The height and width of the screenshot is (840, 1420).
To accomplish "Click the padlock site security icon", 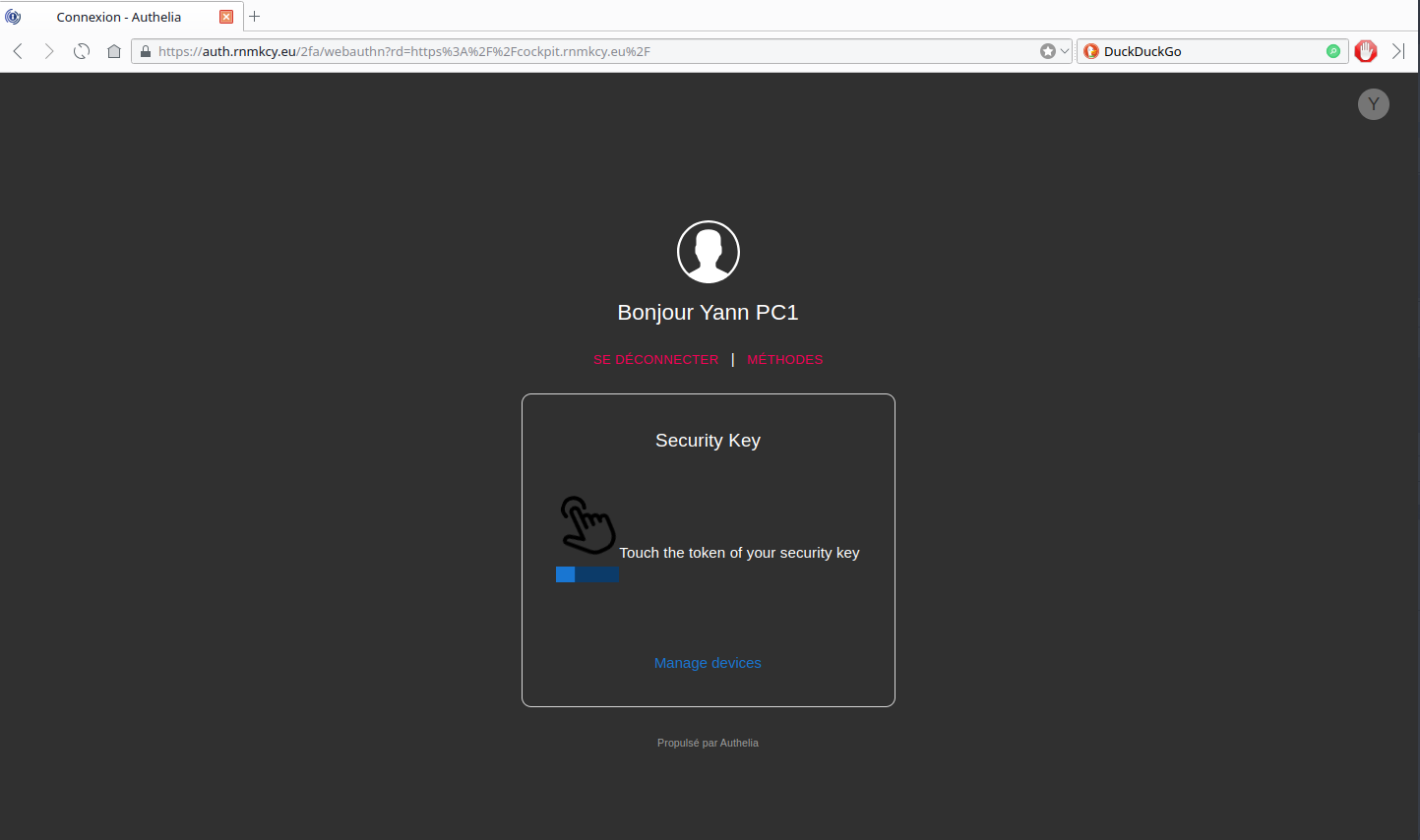I will click(x=146, y=51).
